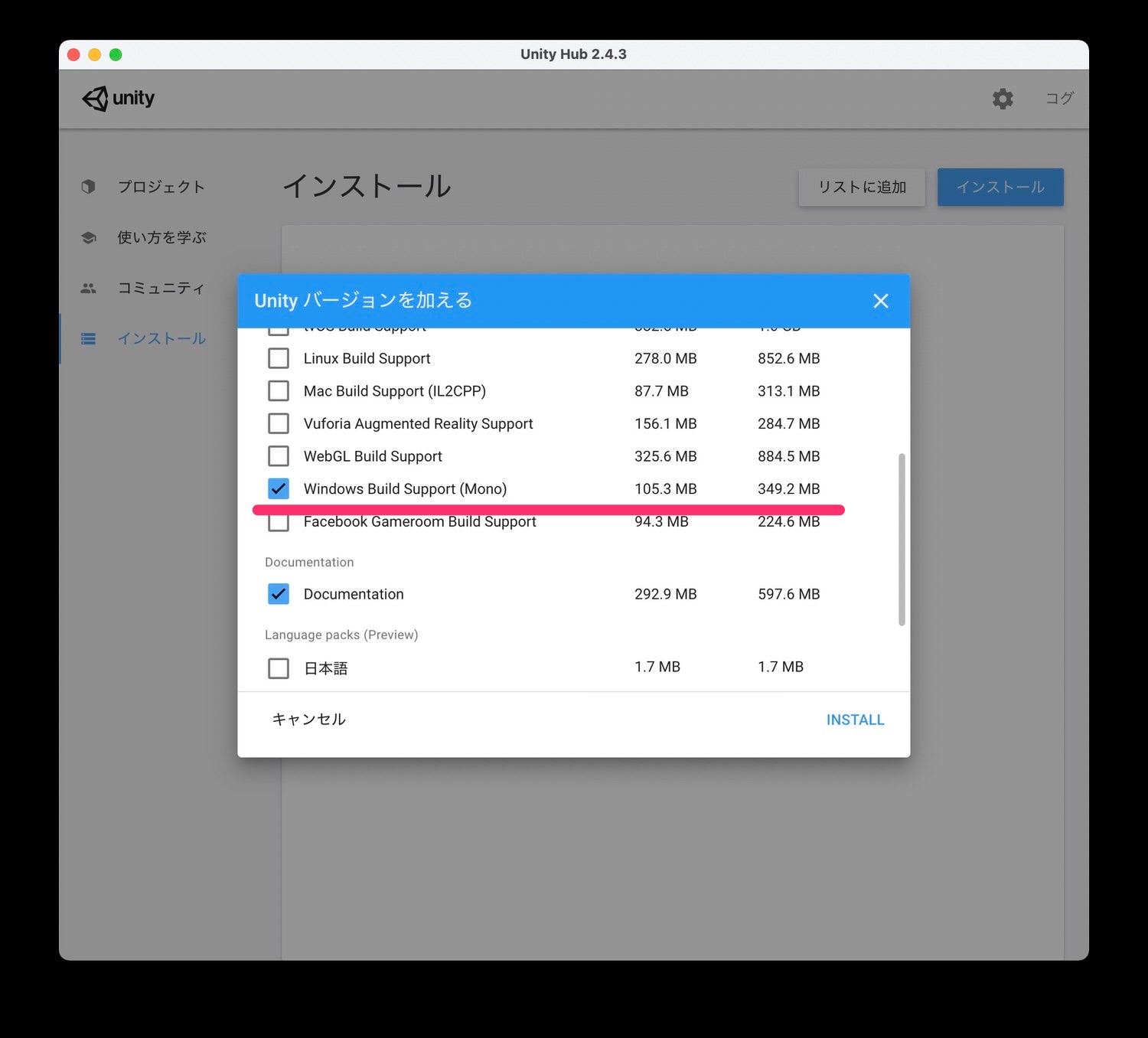Click the Mac Build Support (IL2CPP) label
This screenshot has width=1148, height=1038.
click(x=394, y=391)
